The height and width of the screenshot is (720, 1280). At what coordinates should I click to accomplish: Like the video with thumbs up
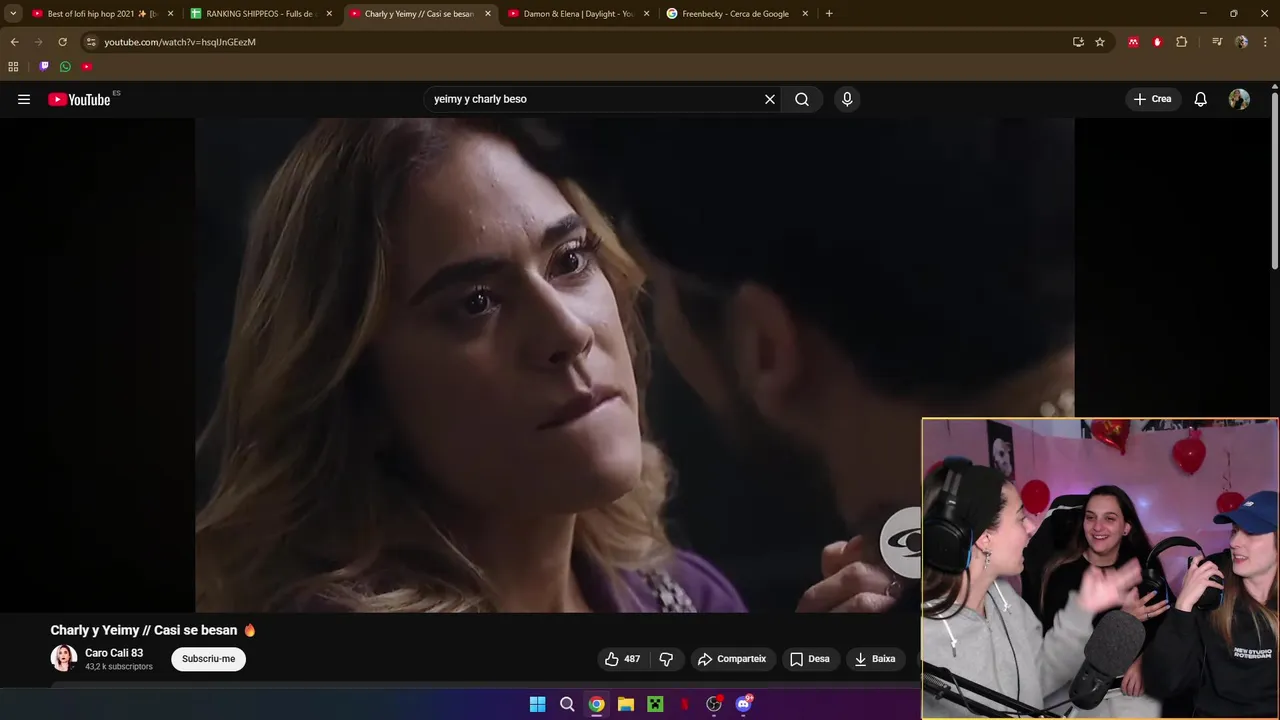tap(622, 659)
